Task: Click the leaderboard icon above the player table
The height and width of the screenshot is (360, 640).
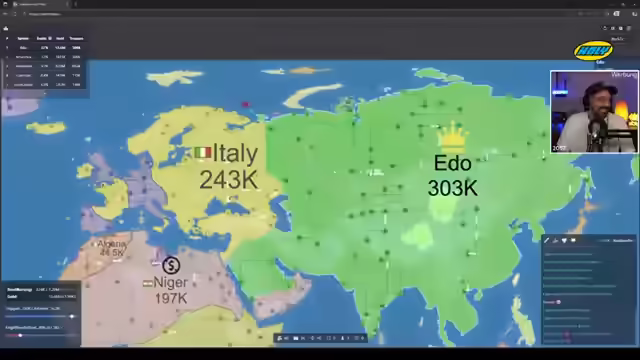Action: coord(6,28)
